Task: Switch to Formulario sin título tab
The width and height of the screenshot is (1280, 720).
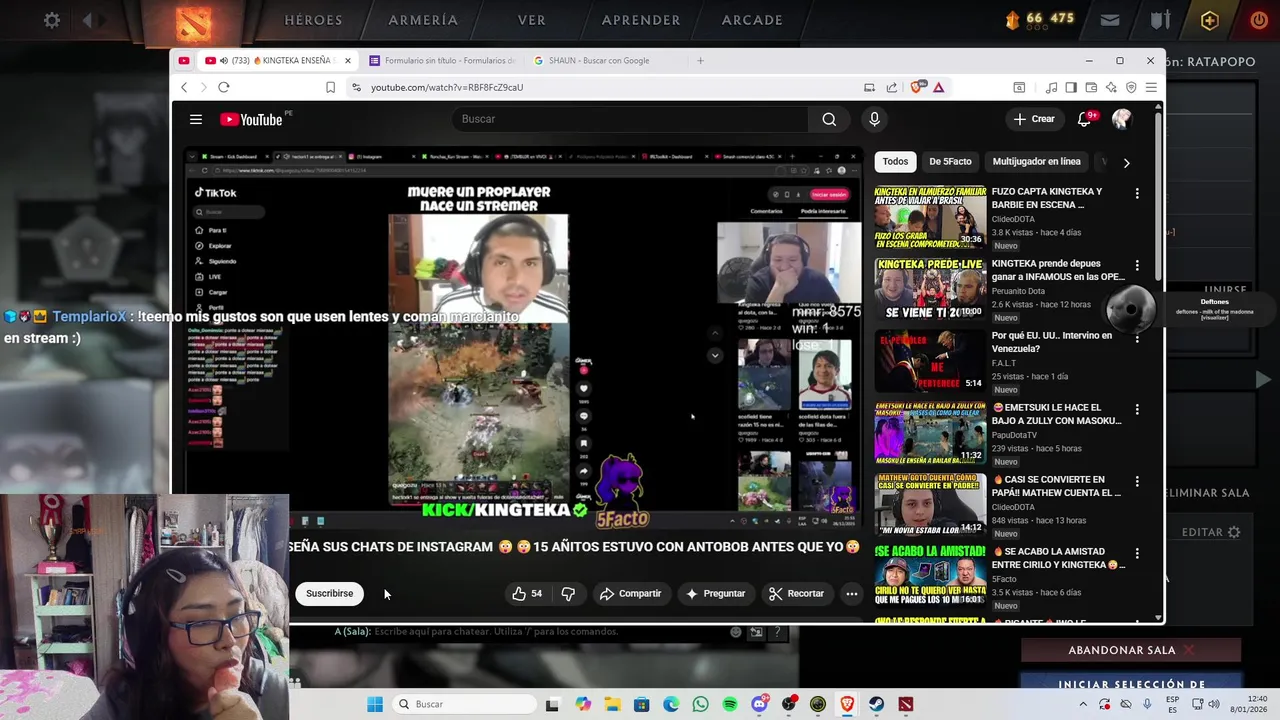Action: point(444,60)
